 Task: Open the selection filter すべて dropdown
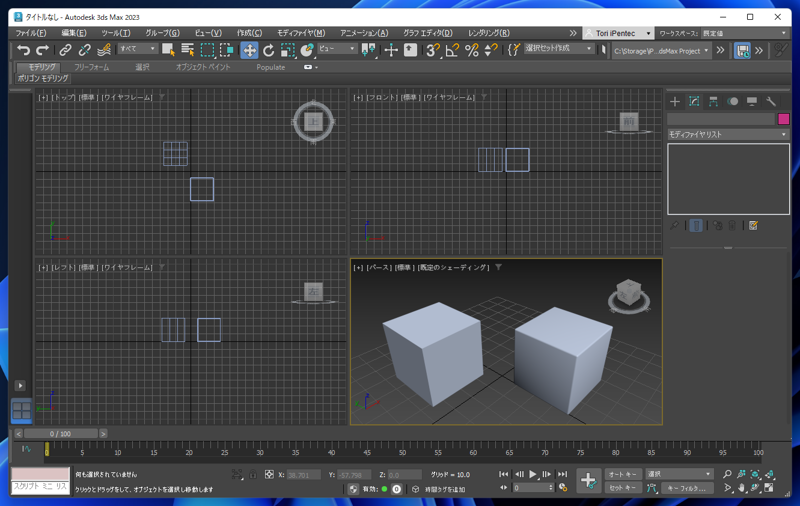[138, 48]
